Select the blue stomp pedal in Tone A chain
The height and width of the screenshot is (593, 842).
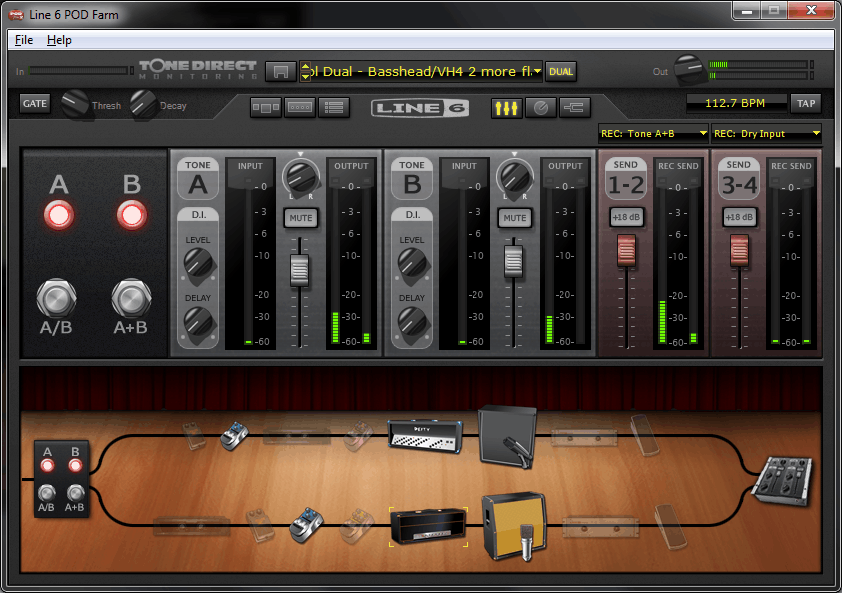tap(235, 436)
